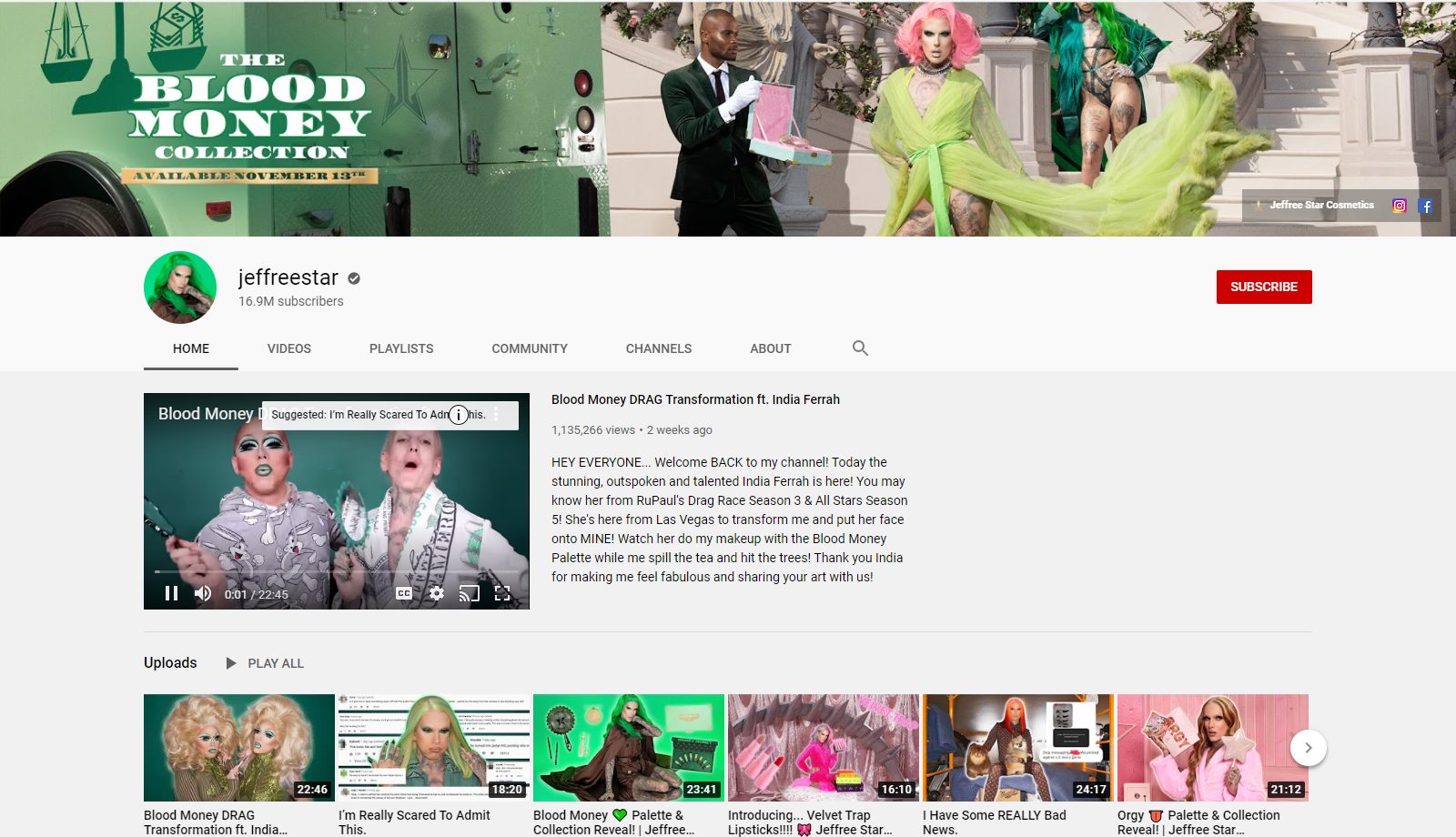Open the 21:12 Orgy Palette thumbnail
1456x837 pixels.
coord(1213,748)
